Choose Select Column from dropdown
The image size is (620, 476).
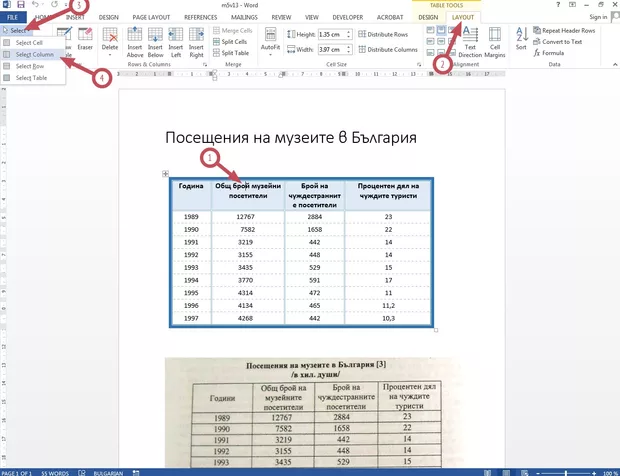[32, 55]
